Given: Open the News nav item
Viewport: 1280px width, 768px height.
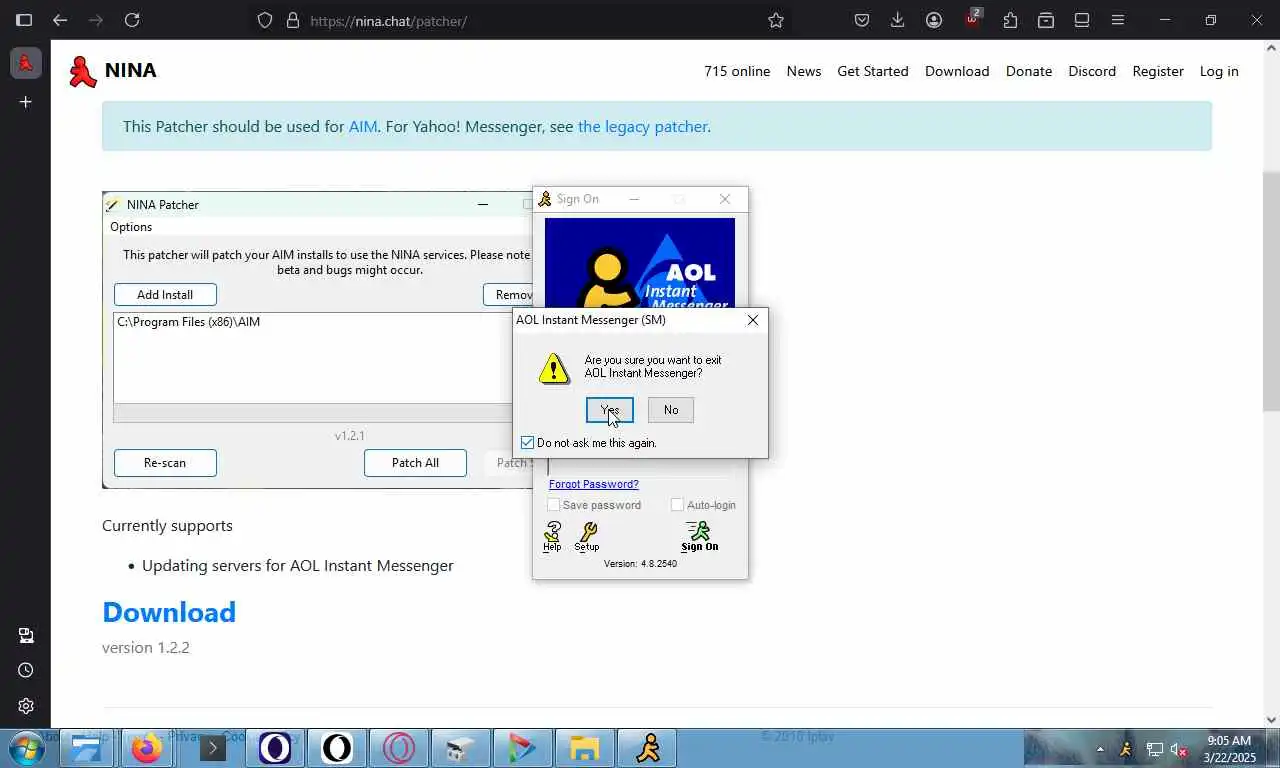Looking at the screenshot, I should pyautogui.click(x=804, y=71).
